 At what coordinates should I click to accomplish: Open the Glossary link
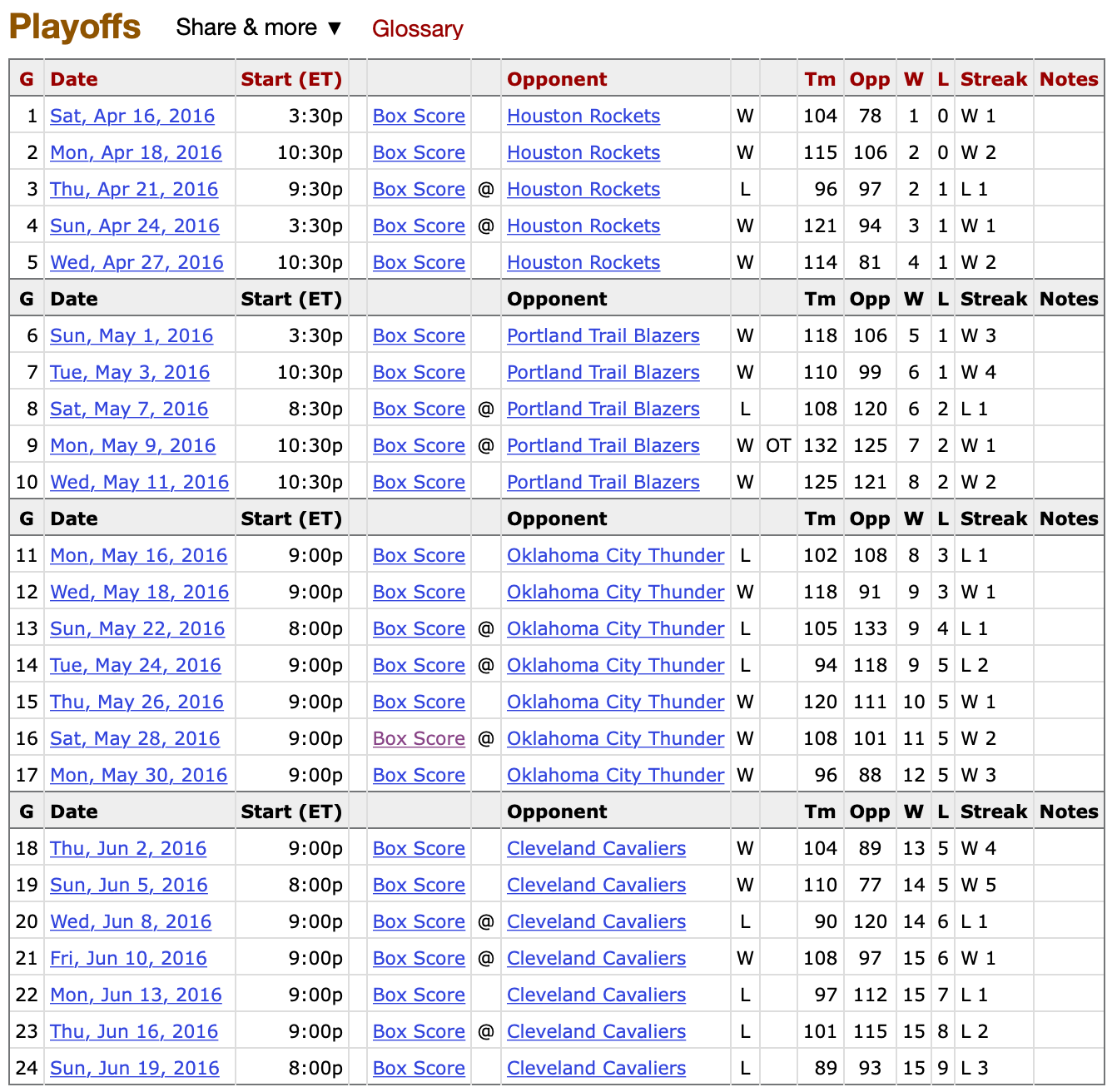pos(417,28)
